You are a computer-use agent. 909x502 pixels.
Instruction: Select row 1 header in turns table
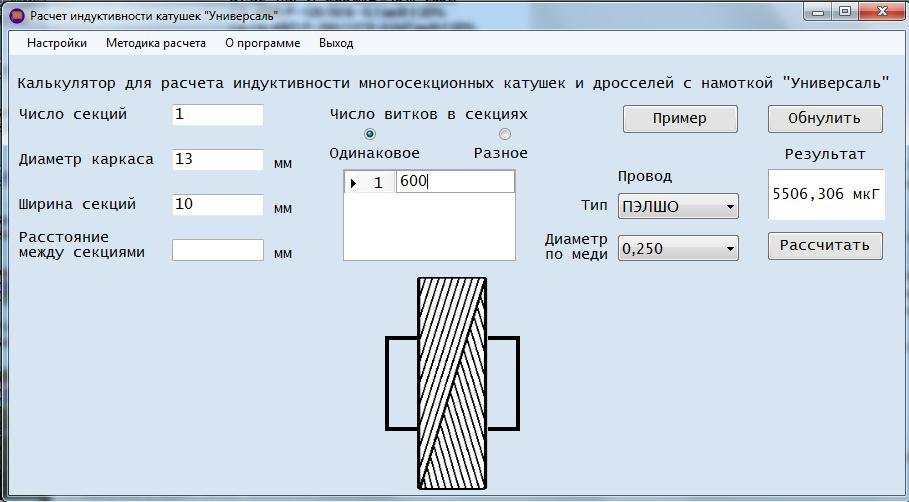pos(370,183)
